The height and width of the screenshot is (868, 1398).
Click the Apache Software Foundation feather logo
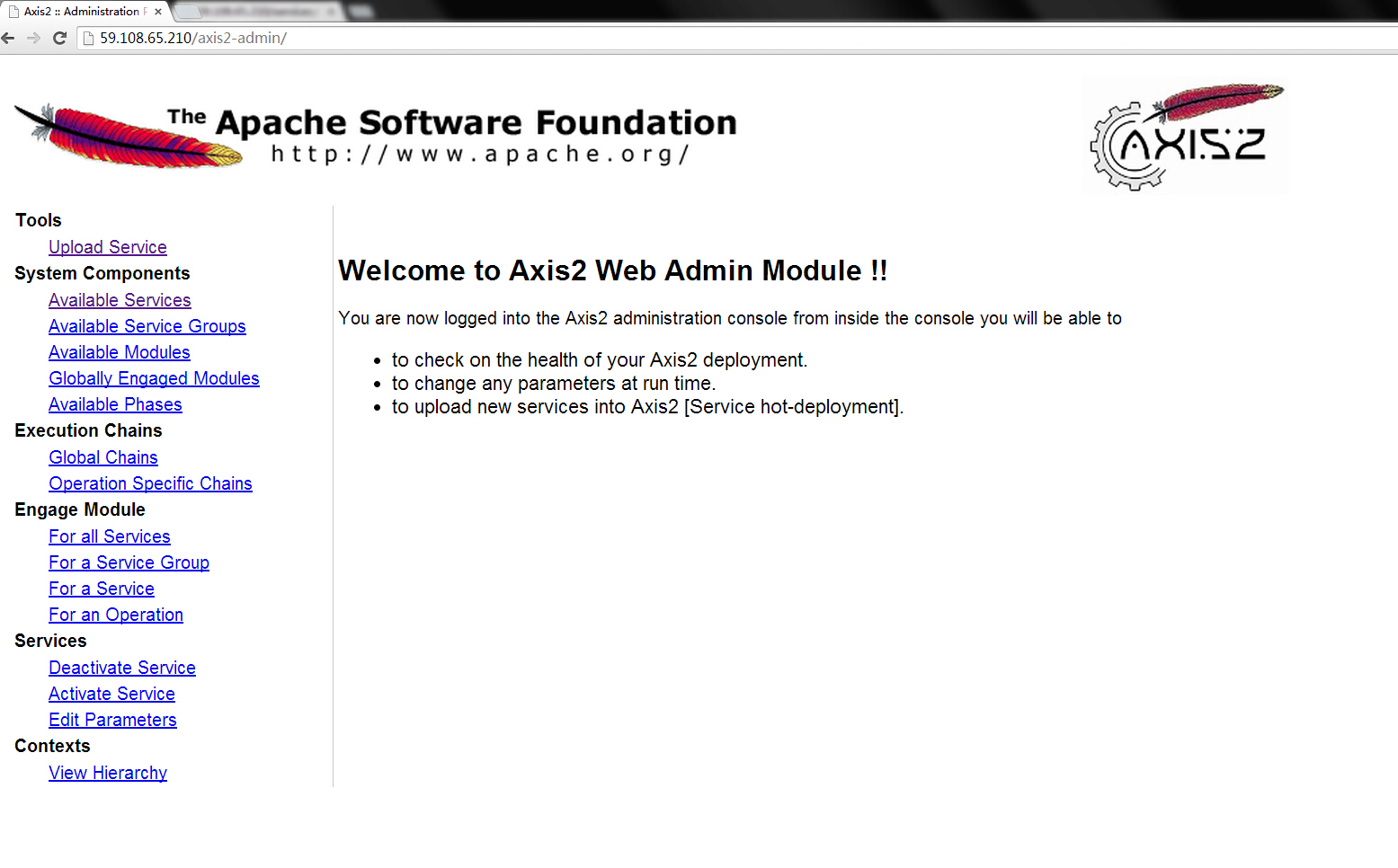pyautogui.click(x=129, y=137)
